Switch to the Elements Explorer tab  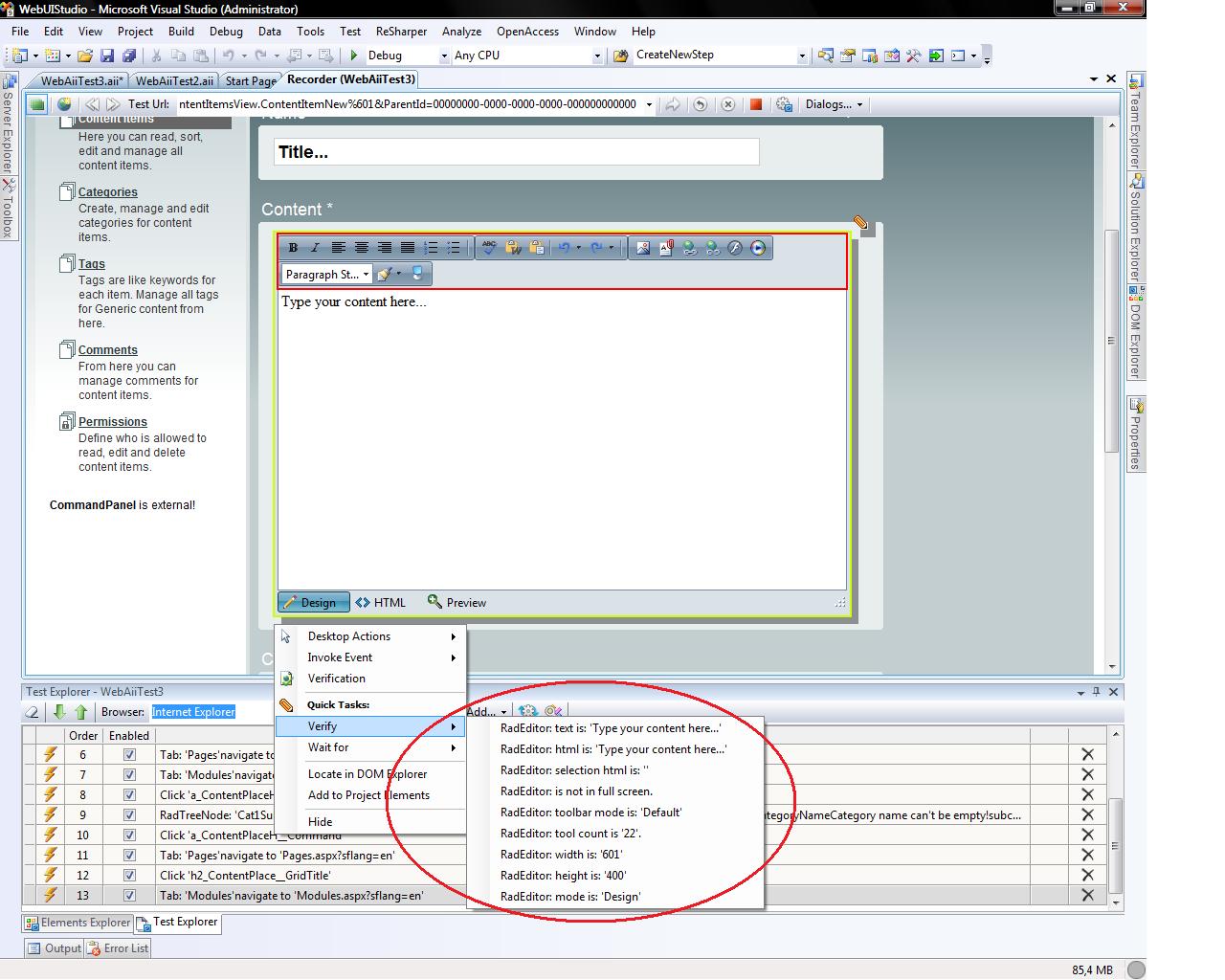[77, 923]
